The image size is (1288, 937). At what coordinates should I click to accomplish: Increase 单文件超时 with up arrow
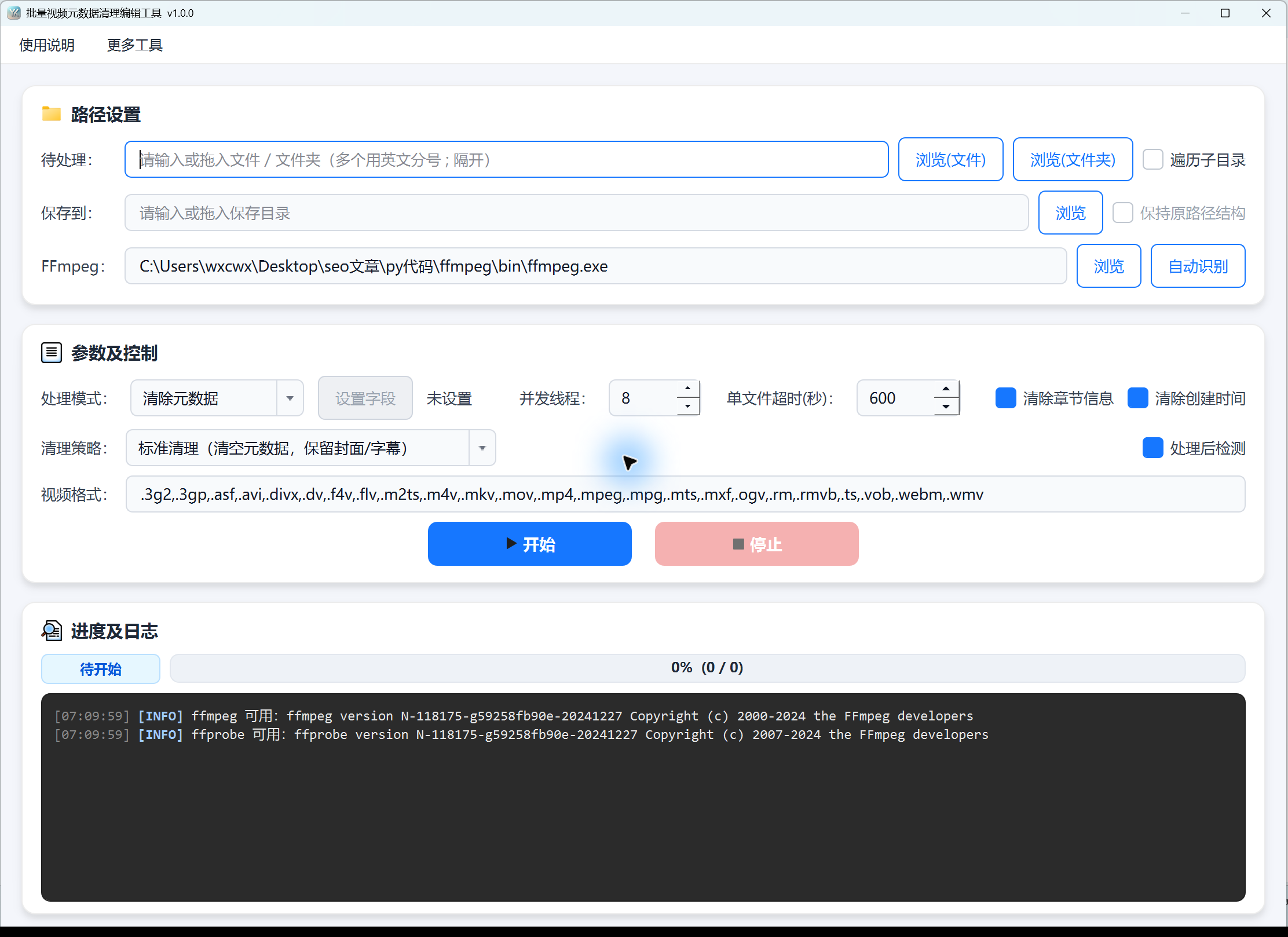coord(946,389)
